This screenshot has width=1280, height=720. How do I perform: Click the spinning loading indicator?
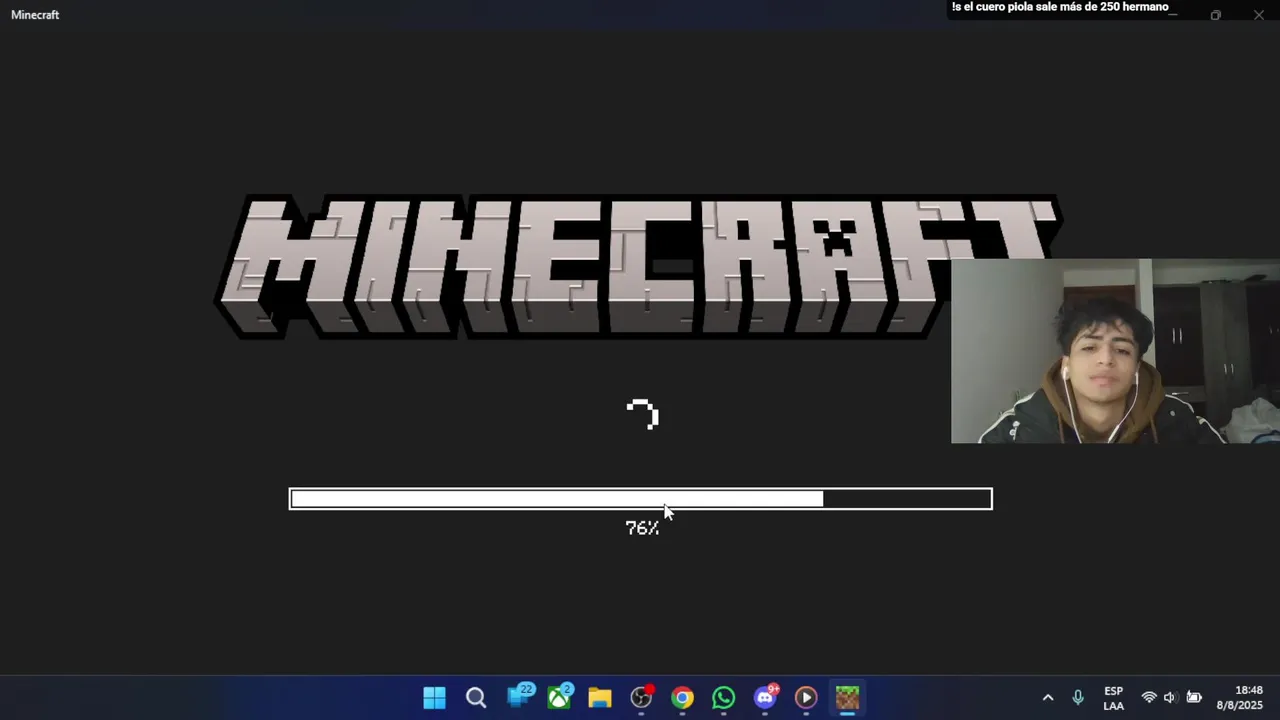(x=642, y=414)
